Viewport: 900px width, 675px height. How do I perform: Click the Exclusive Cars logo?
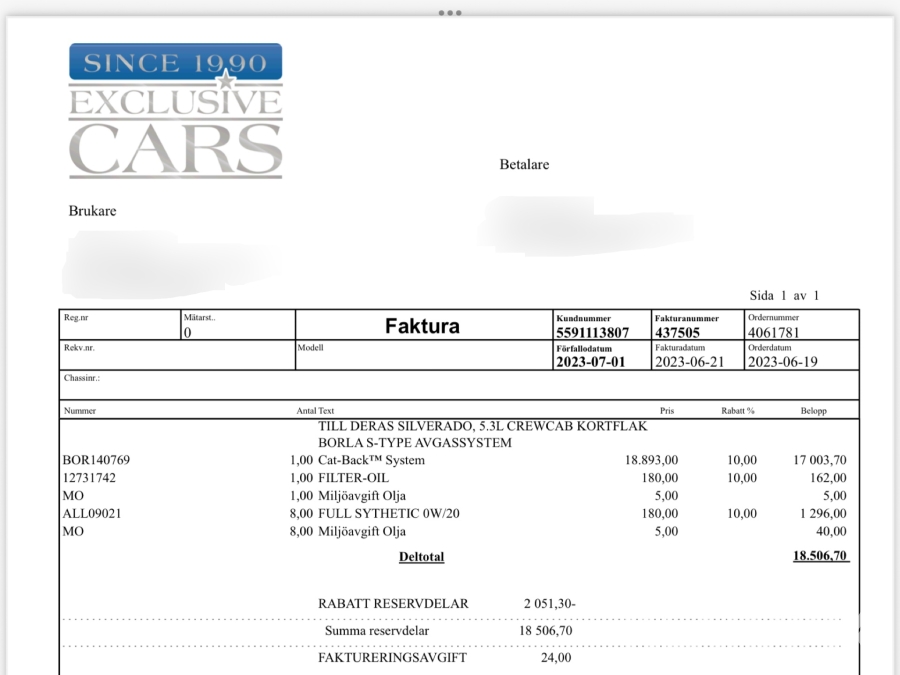tap(175, 110)
